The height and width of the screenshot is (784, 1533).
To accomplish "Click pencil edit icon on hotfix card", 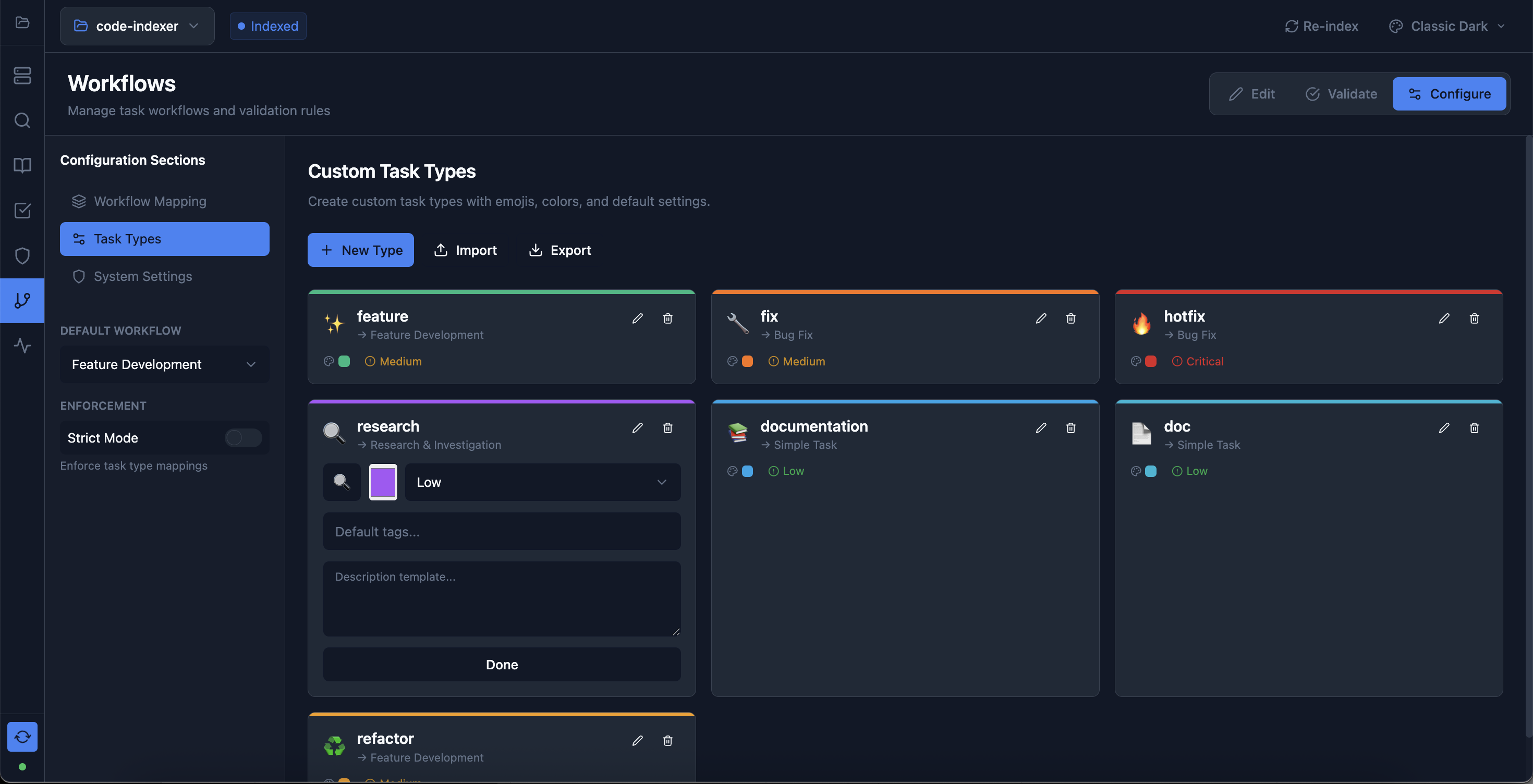I will click(1444, 318).
